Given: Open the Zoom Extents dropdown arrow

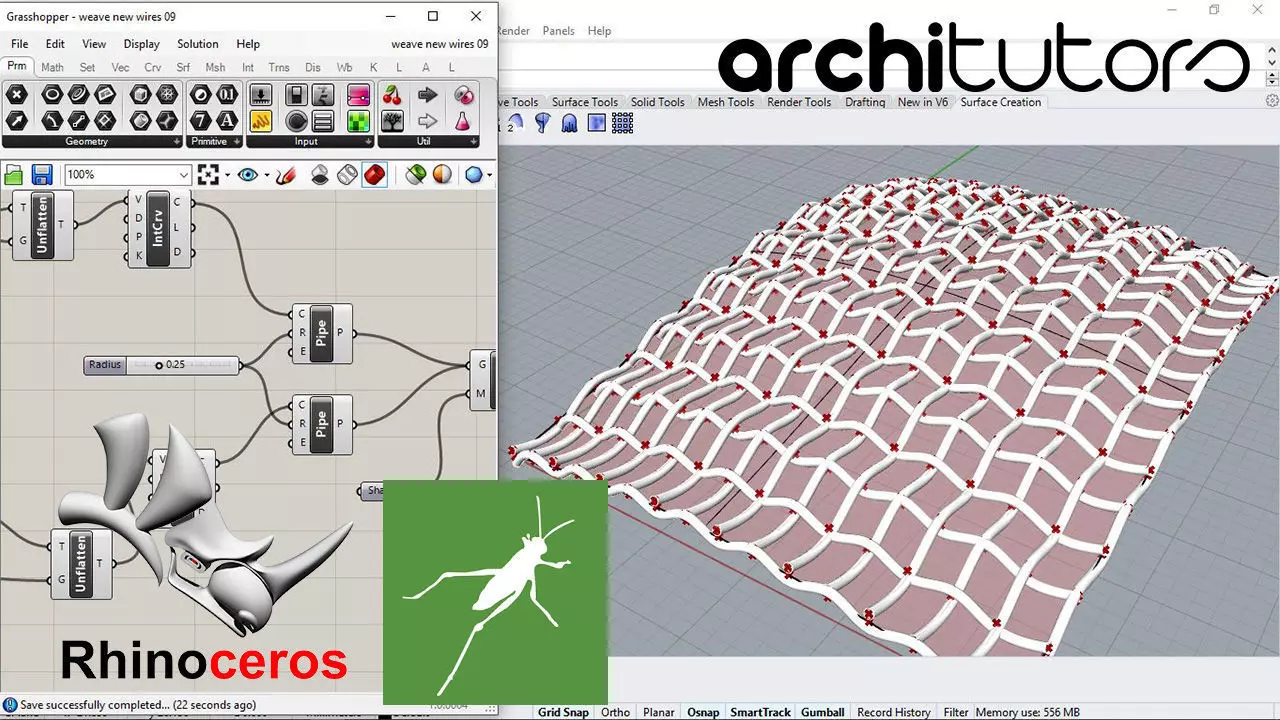Looking at the screenshot, I should point(227,175).
